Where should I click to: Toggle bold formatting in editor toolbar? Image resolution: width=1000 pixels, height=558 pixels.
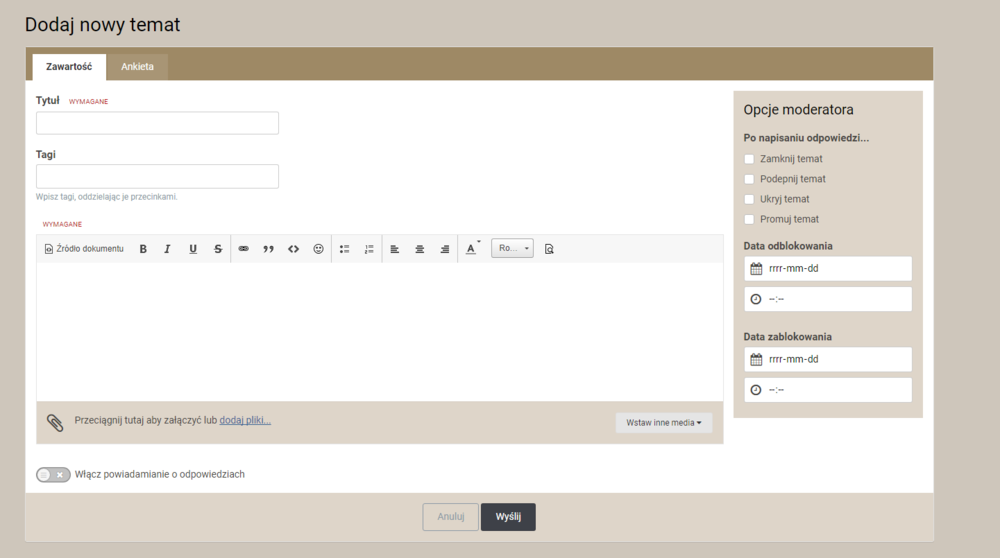(143, 249)
